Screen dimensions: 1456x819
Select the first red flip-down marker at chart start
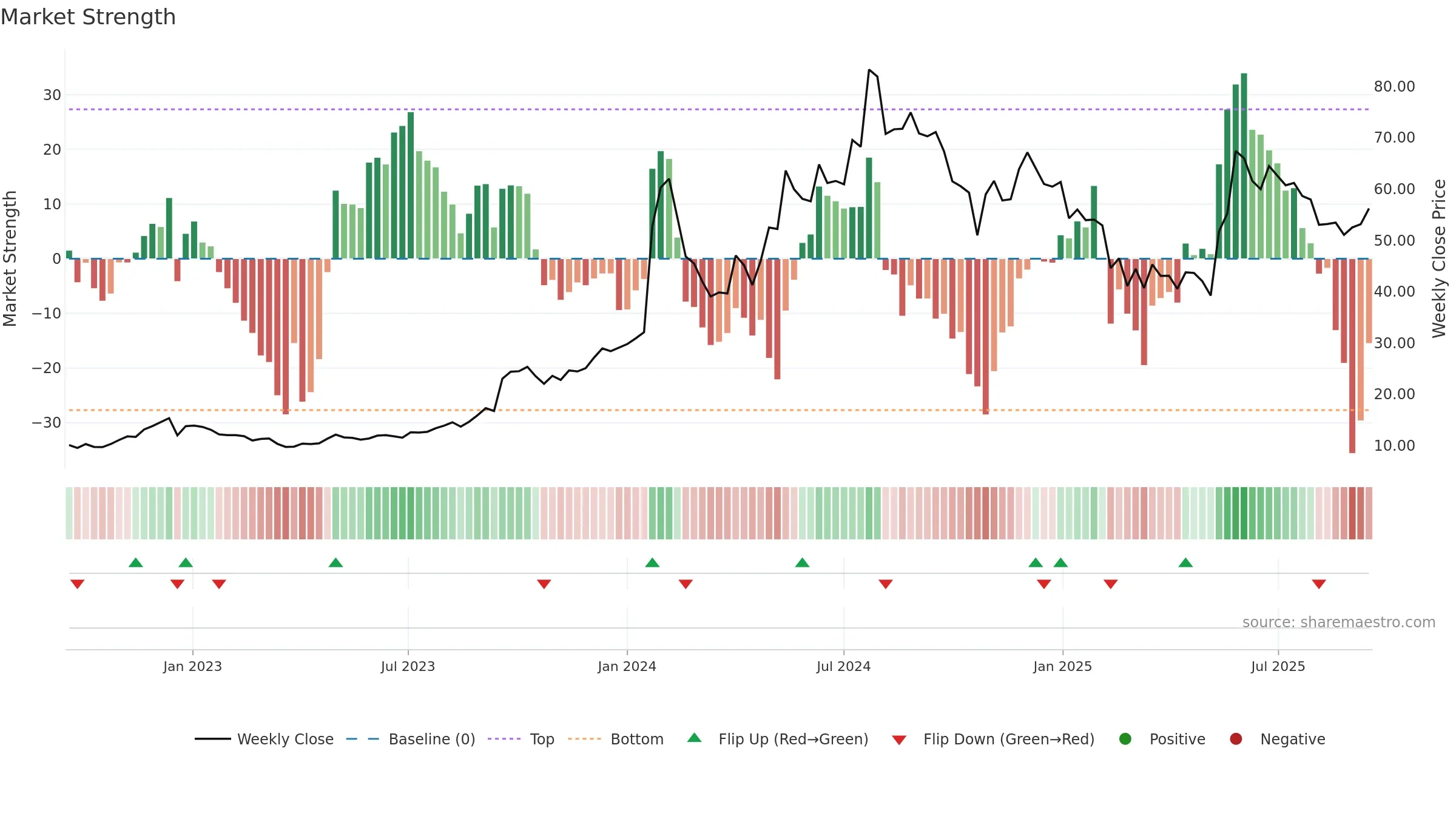77,584
